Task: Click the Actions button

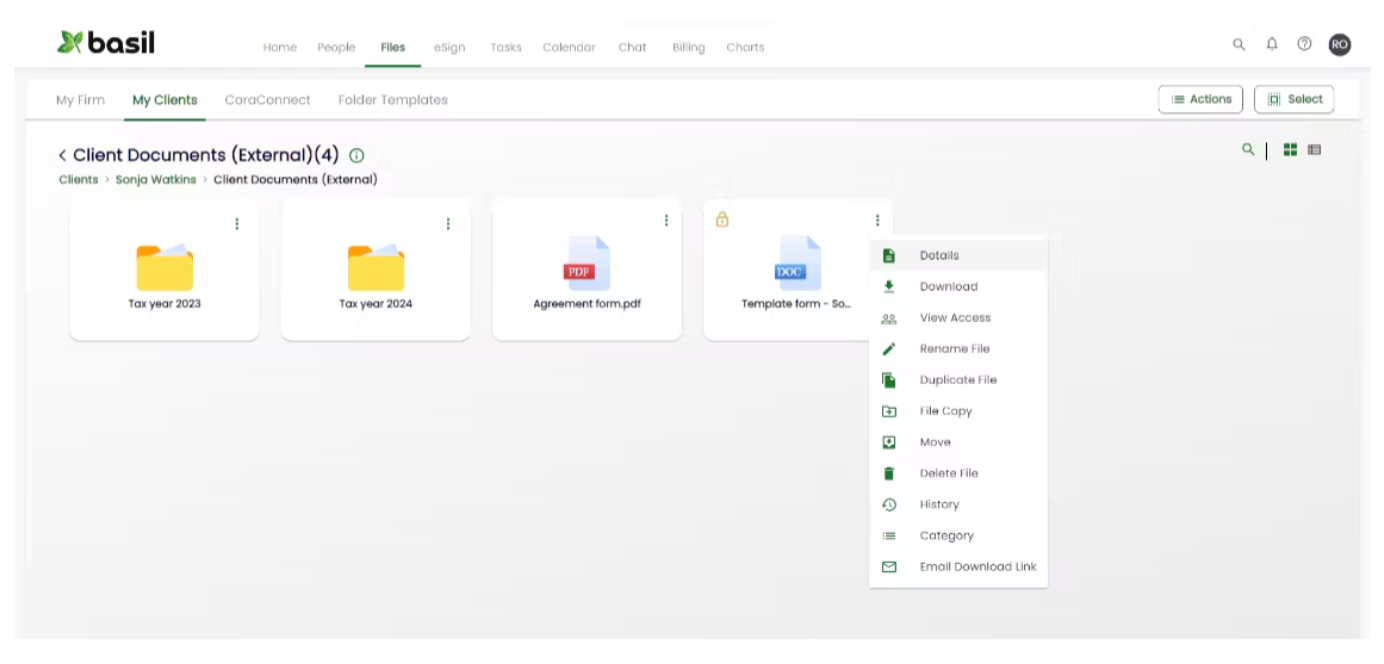Action: (x=1200, y=99)
